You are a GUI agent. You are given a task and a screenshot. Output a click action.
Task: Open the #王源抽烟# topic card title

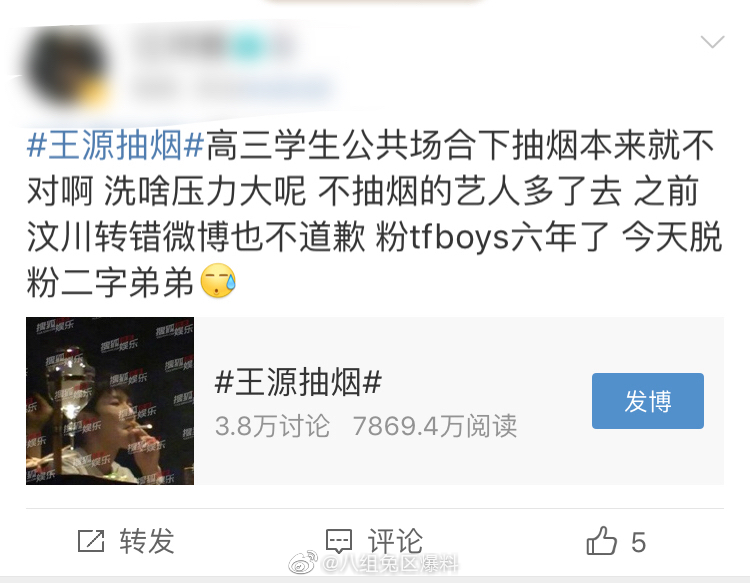tap(298, 383)
